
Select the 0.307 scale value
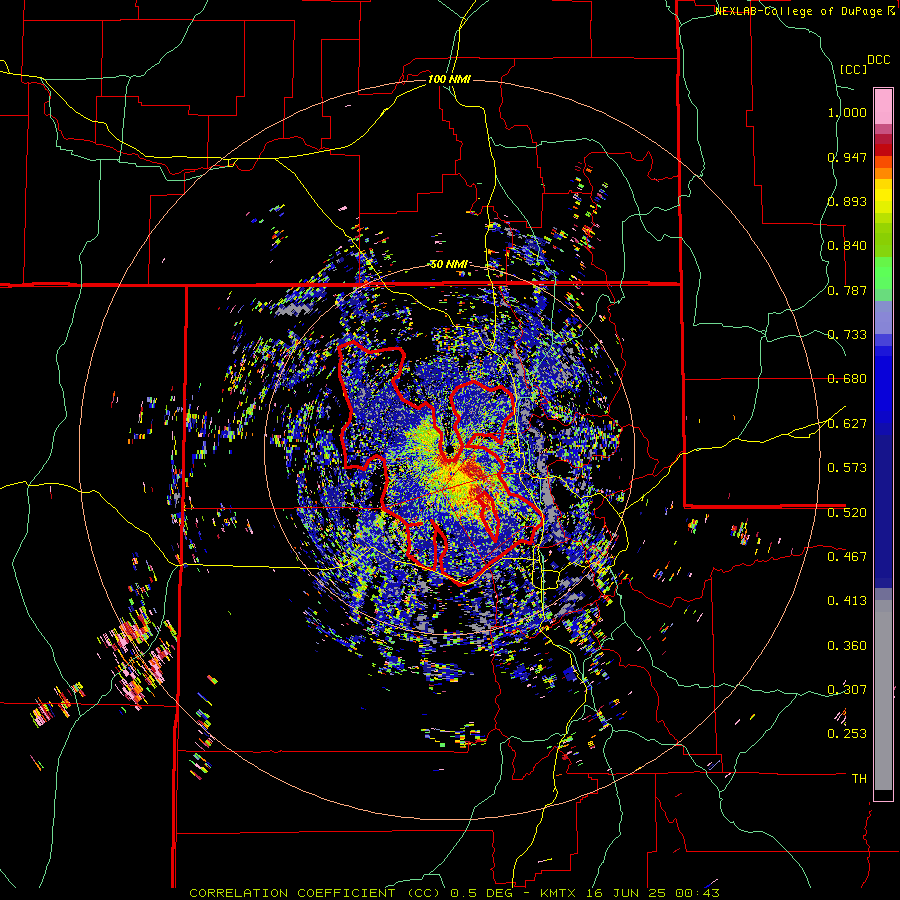pos(847,690)
